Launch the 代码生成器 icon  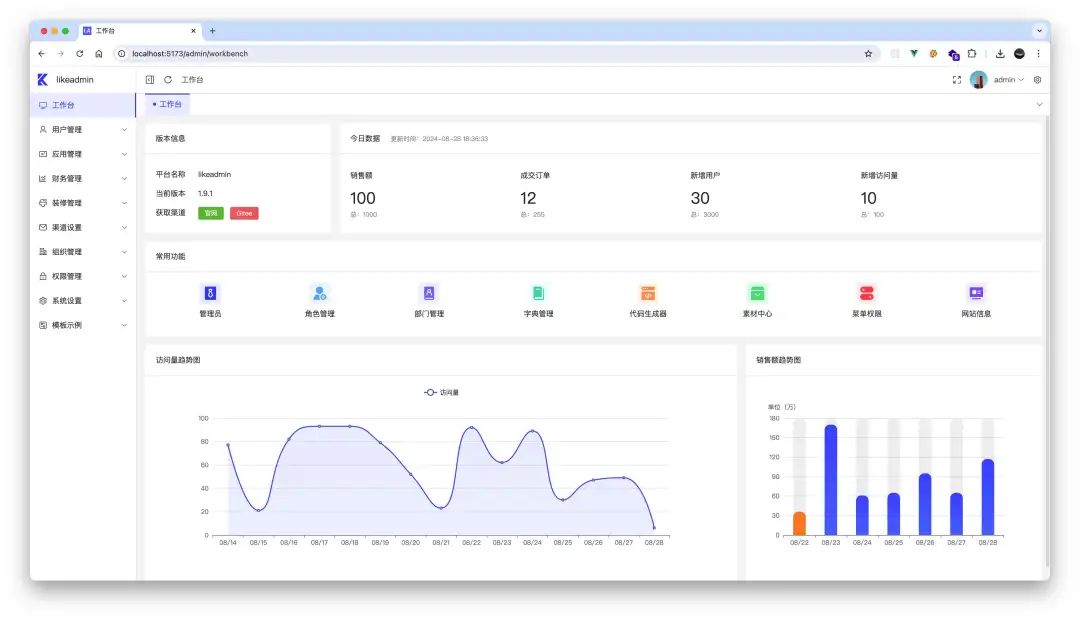(x=648, y=293)
